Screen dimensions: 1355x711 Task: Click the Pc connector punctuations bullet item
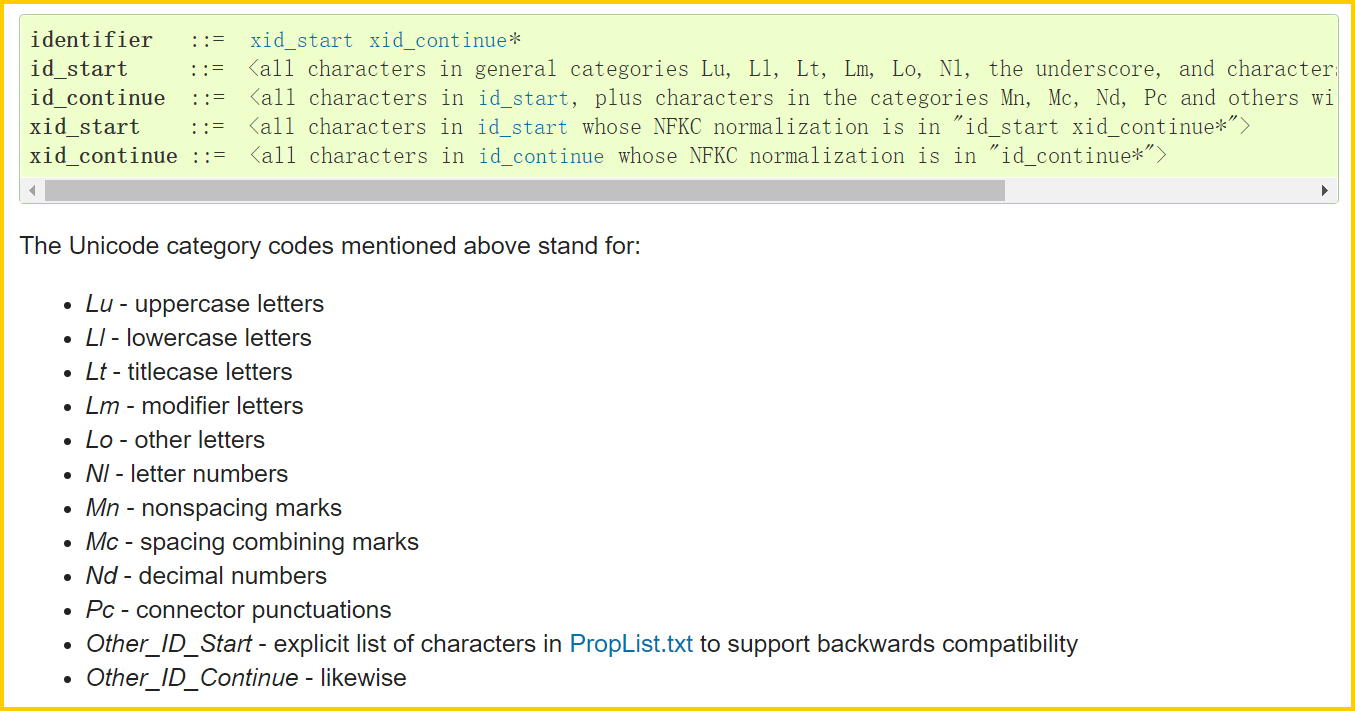(236, 609)
